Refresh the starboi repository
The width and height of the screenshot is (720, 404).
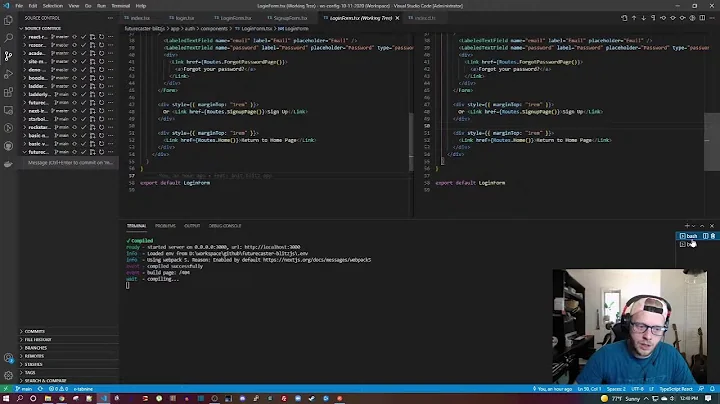coord(101,119)
